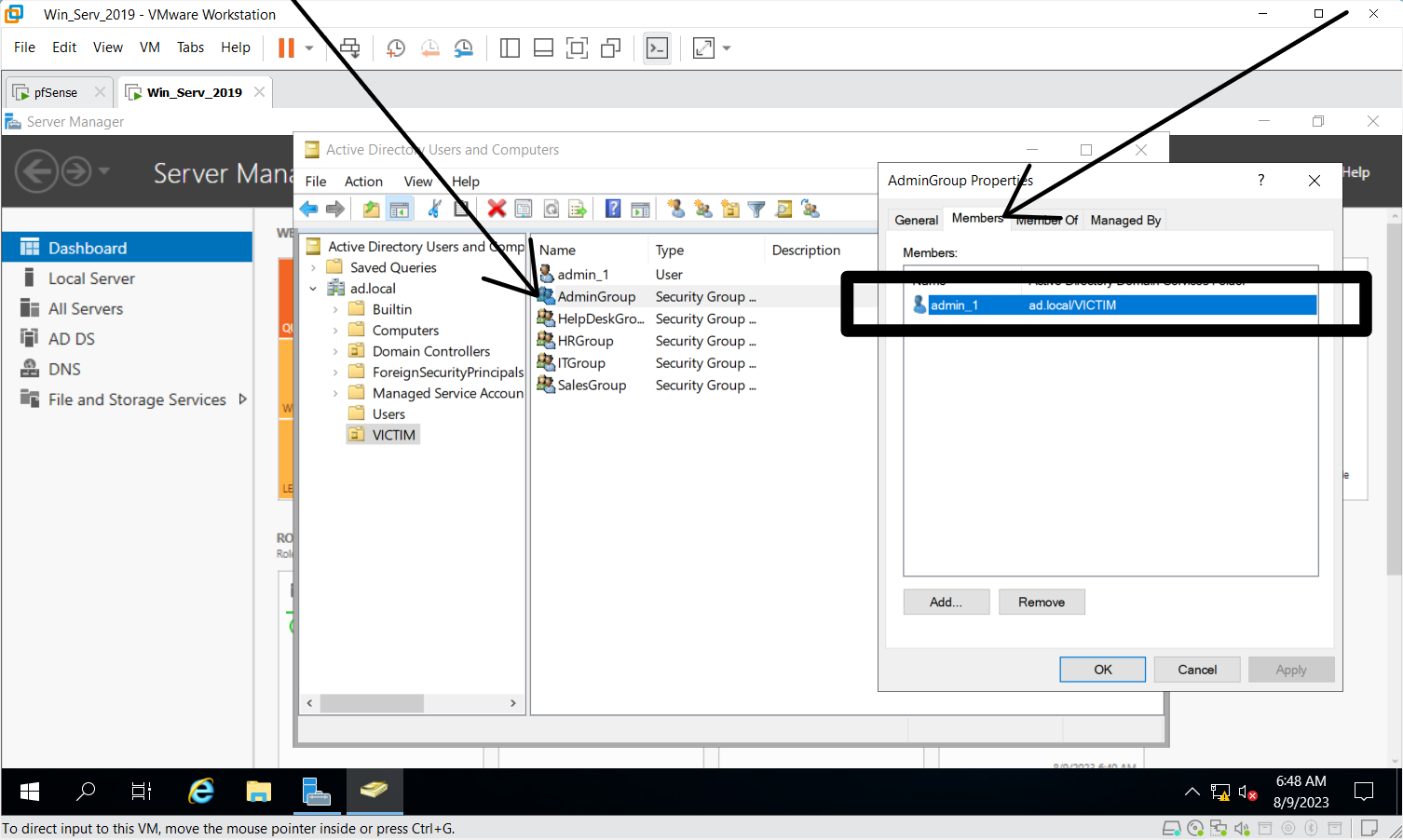Image resolution: width=1403 pixels, height=840 pixels.
Task: Expand the ForeignSecurityPrincipals node
Action: 335,373
